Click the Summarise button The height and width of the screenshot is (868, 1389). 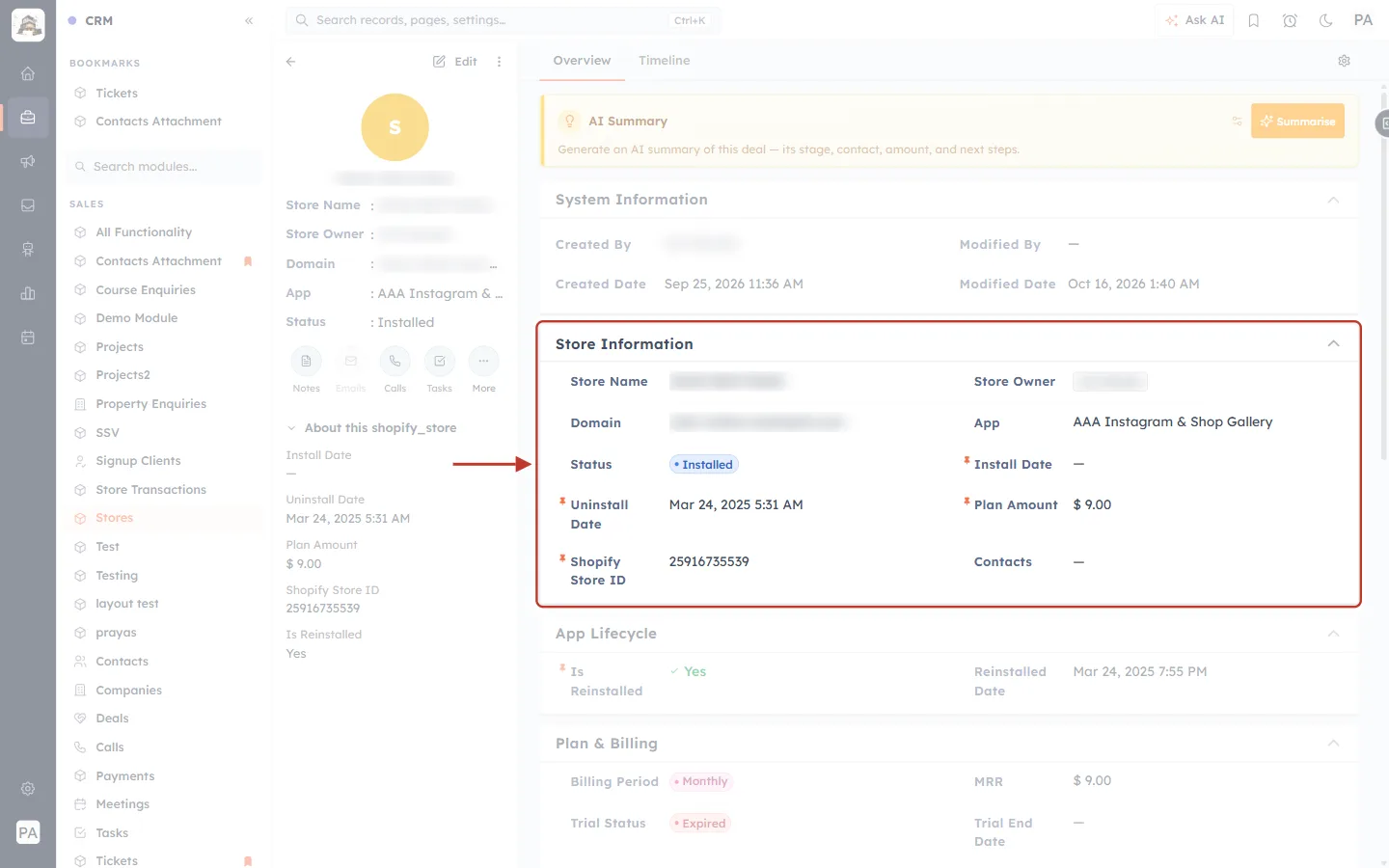pos(1297,122)
